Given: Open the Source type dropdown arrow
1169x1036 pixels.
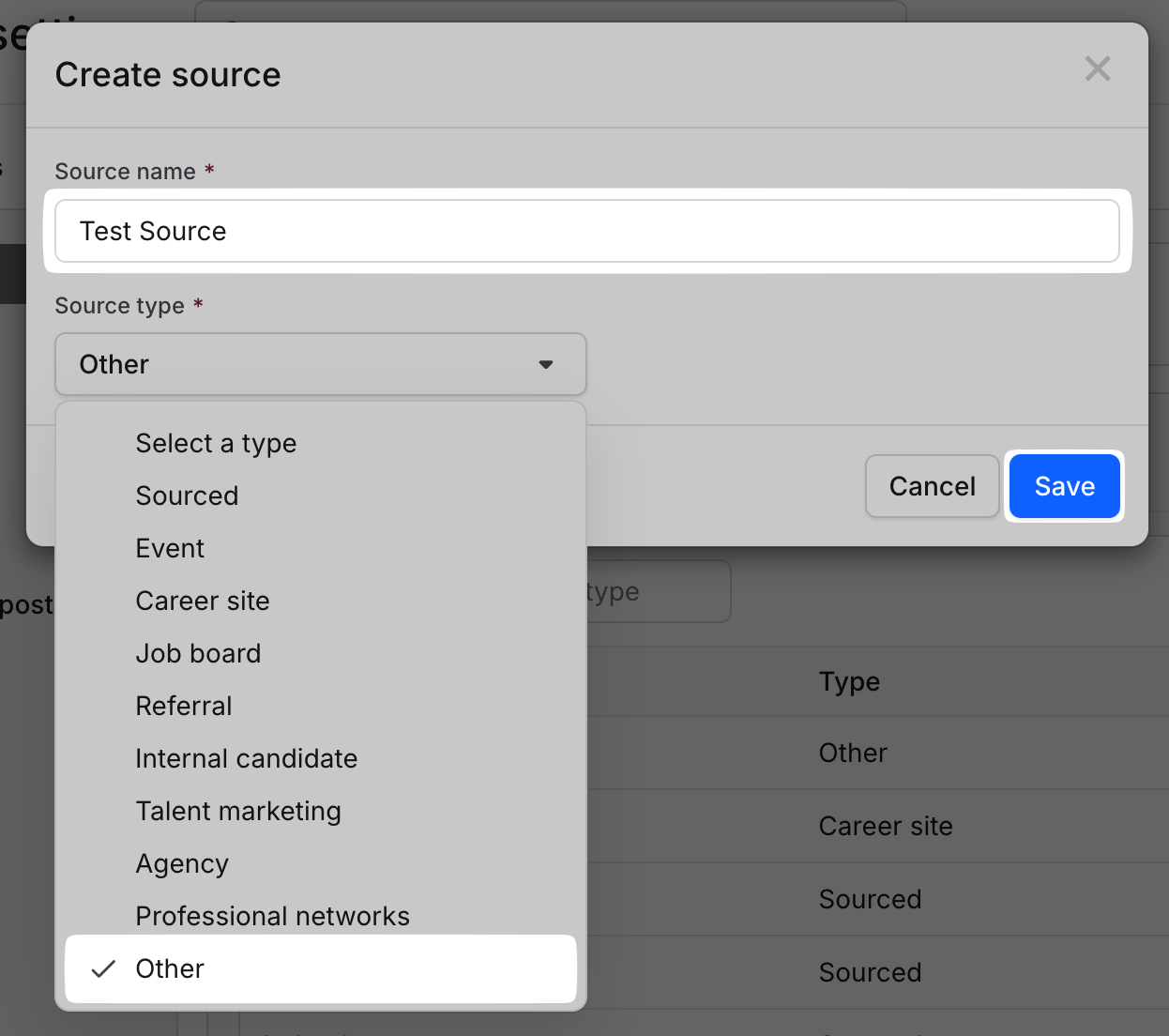Looking at the screenshot, I should (x=545, y=364).
